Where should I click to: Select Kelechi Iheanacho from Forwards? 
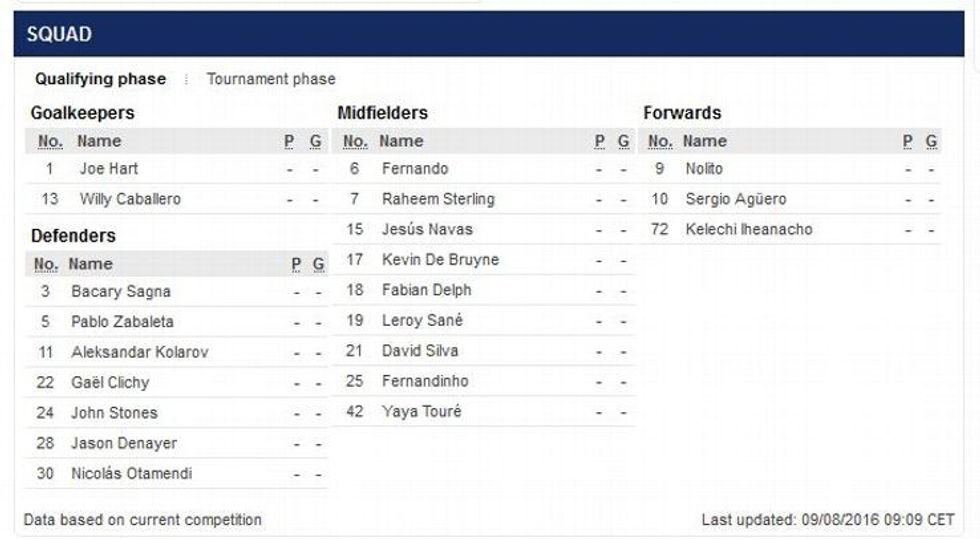pyautogui.click(x=749, y=229)
